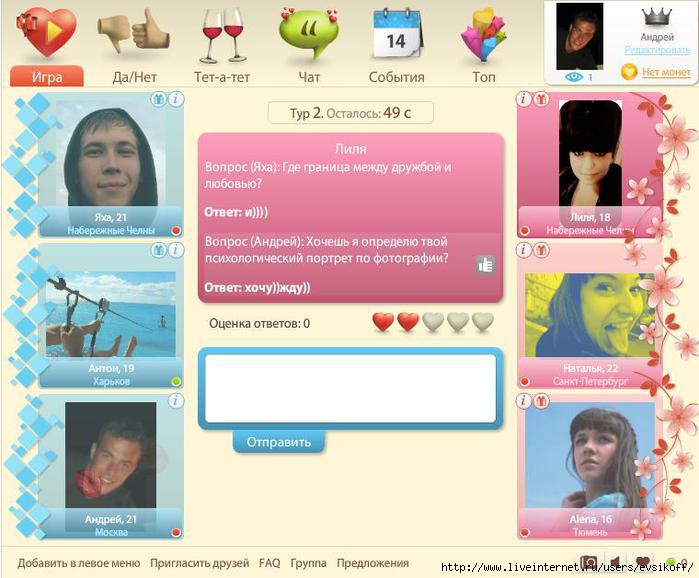699x578 pixels.
Task: Open Alena's profile photo
Action: click(589, 455)
